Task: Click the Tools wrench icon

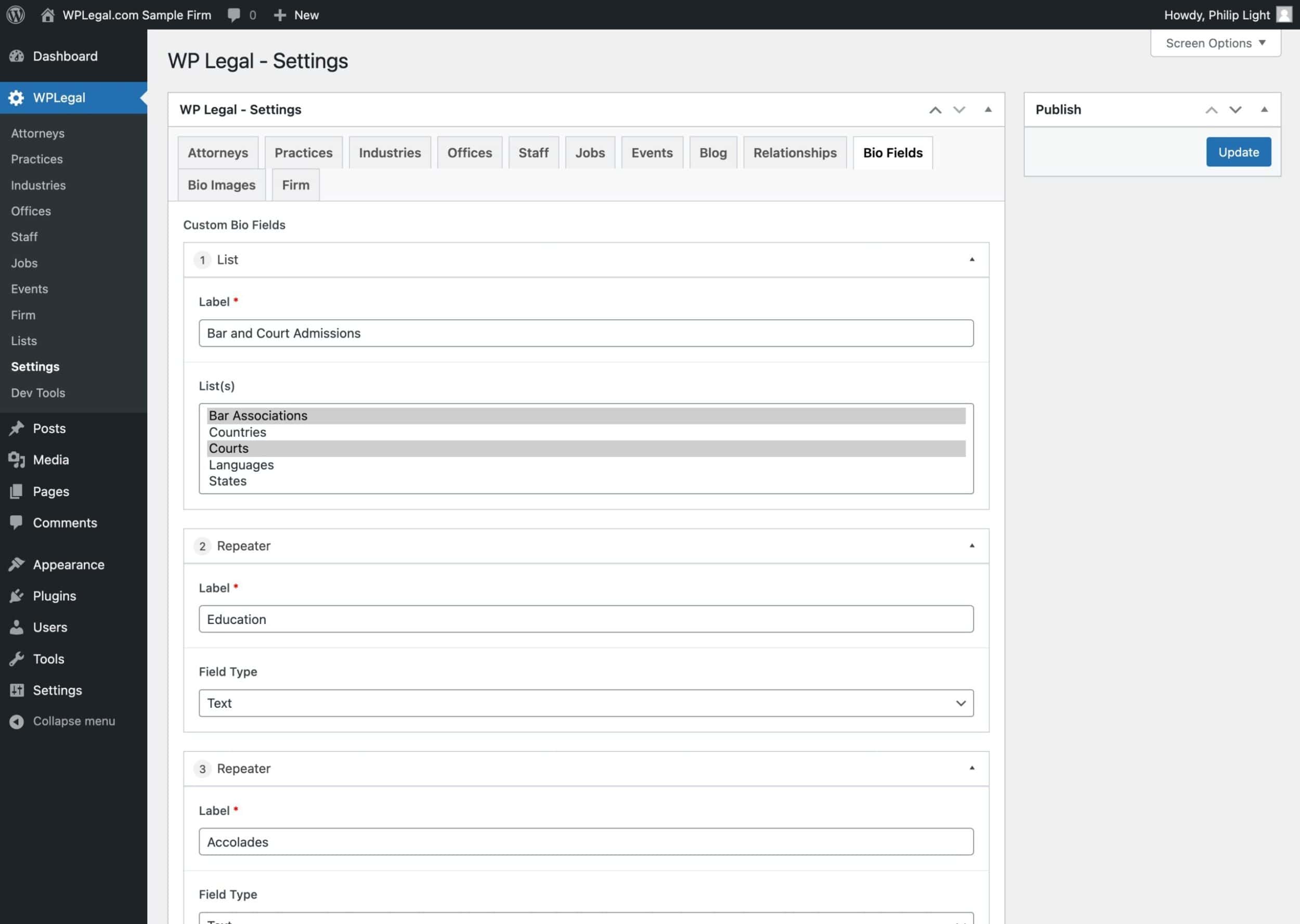Action: (x=17, y=659)
